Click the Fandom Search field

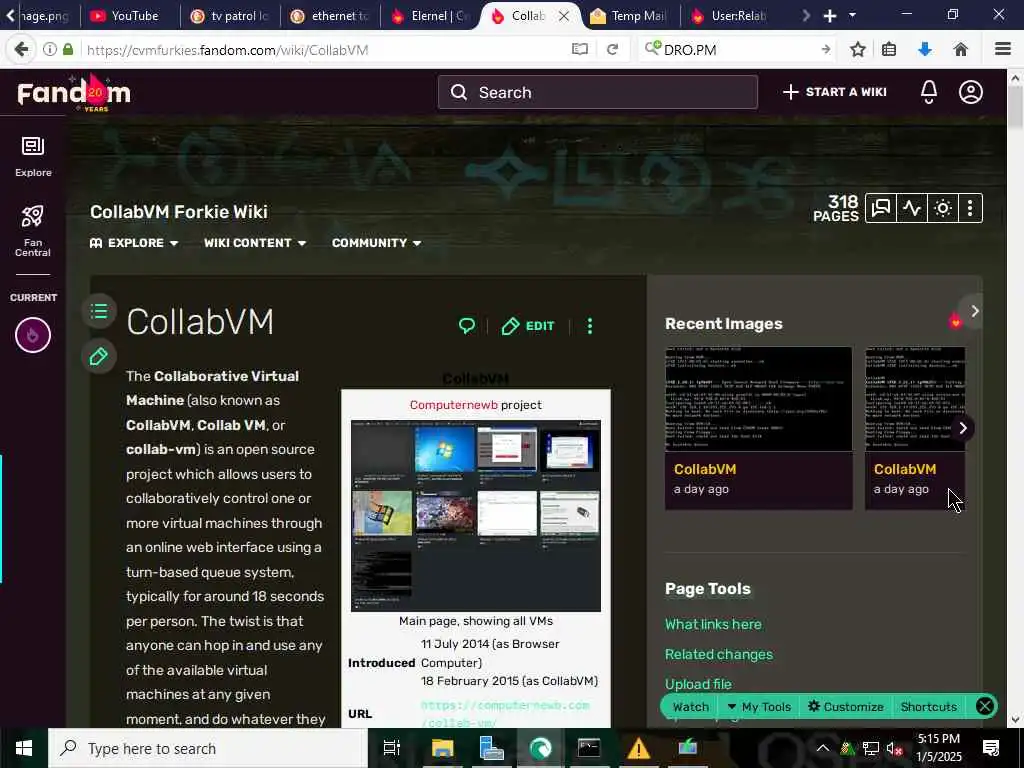(598, 92)
